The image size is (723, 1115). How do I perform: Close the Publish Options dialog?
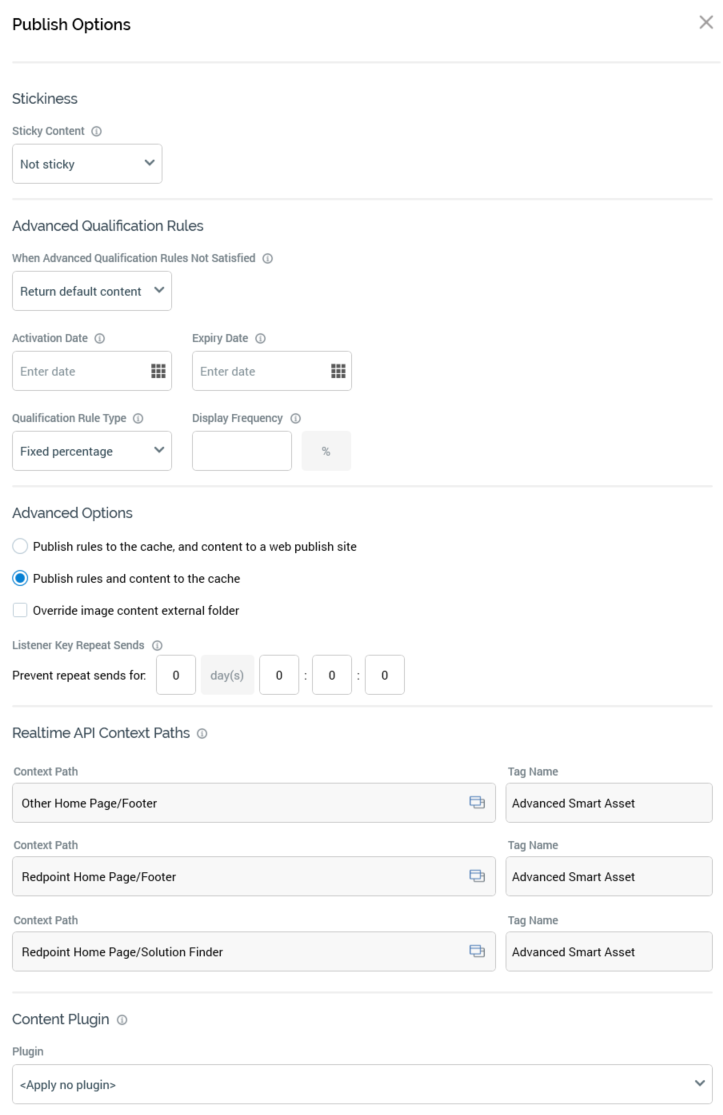(706, 23)
